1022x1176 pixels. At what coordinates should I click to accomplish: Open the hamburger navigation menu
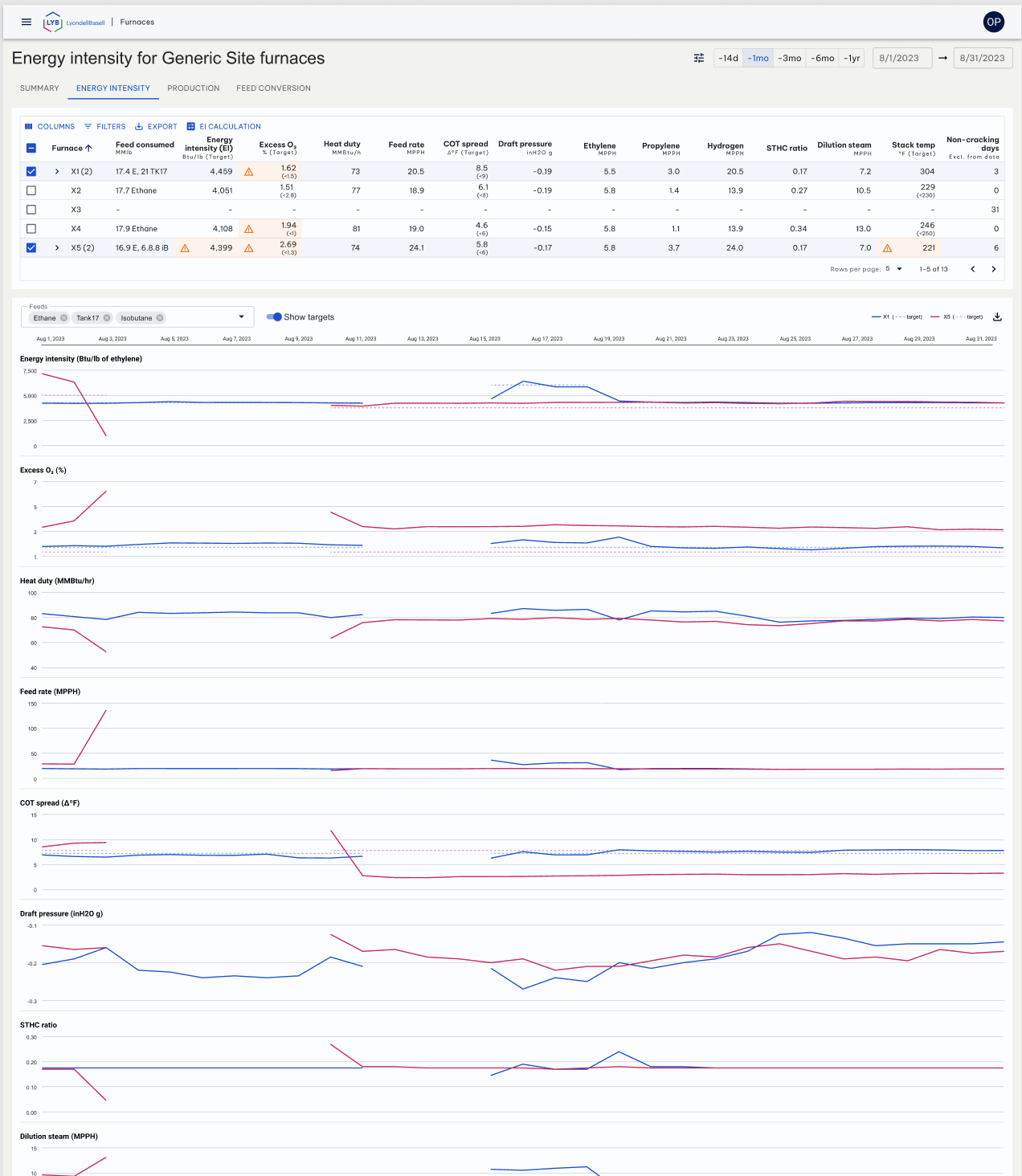tap(27, 22)
